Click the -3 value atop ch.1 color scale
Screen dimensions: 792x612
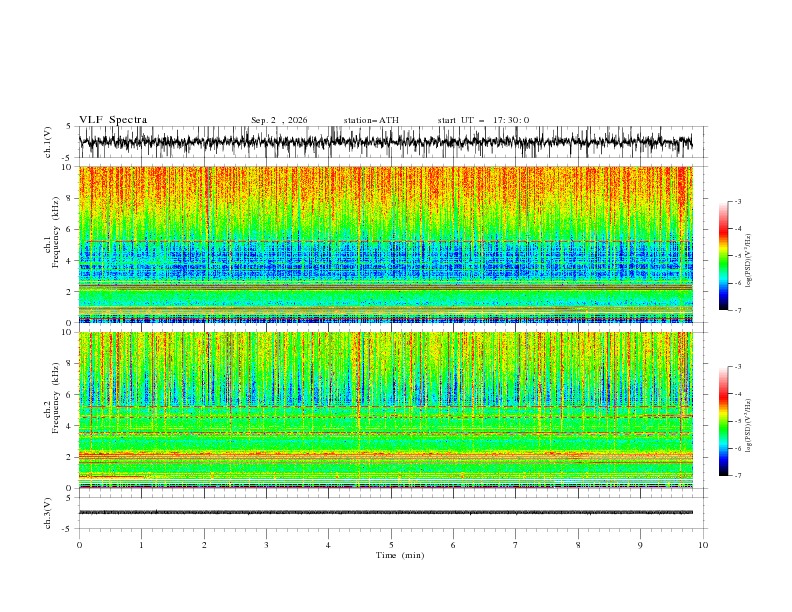[x=738, y=201]
